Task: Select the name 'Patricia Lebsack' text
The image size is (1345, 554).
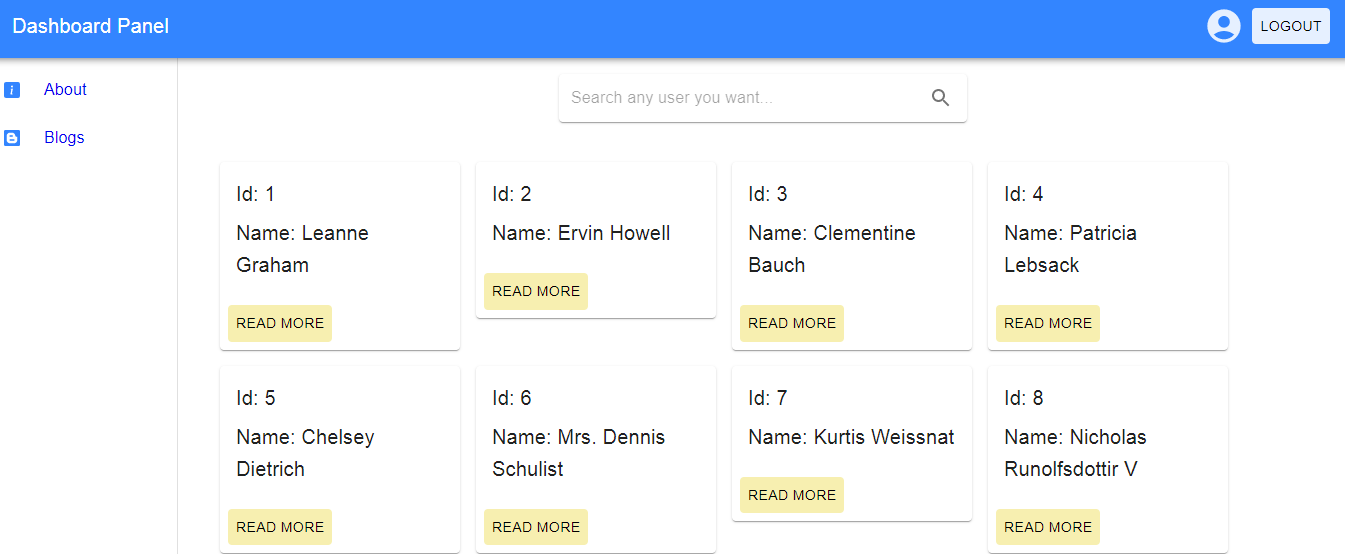Action: pyautogui.click(x=1070, y=249)
